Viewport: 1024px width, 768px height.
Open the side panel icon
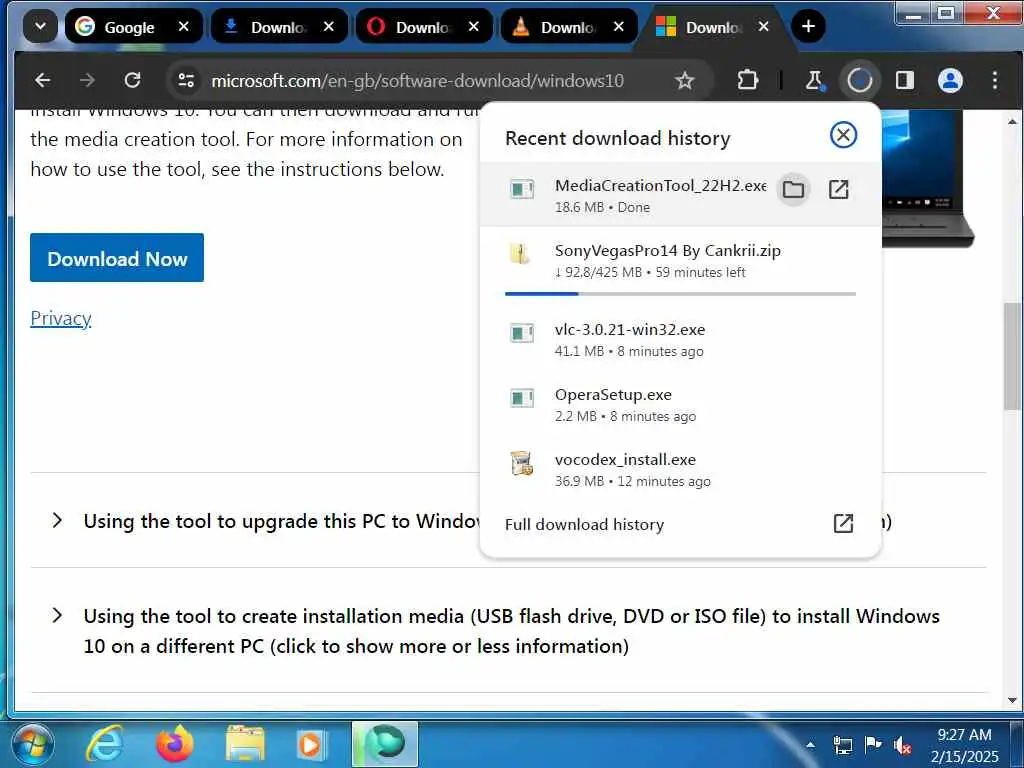(904, 80)
